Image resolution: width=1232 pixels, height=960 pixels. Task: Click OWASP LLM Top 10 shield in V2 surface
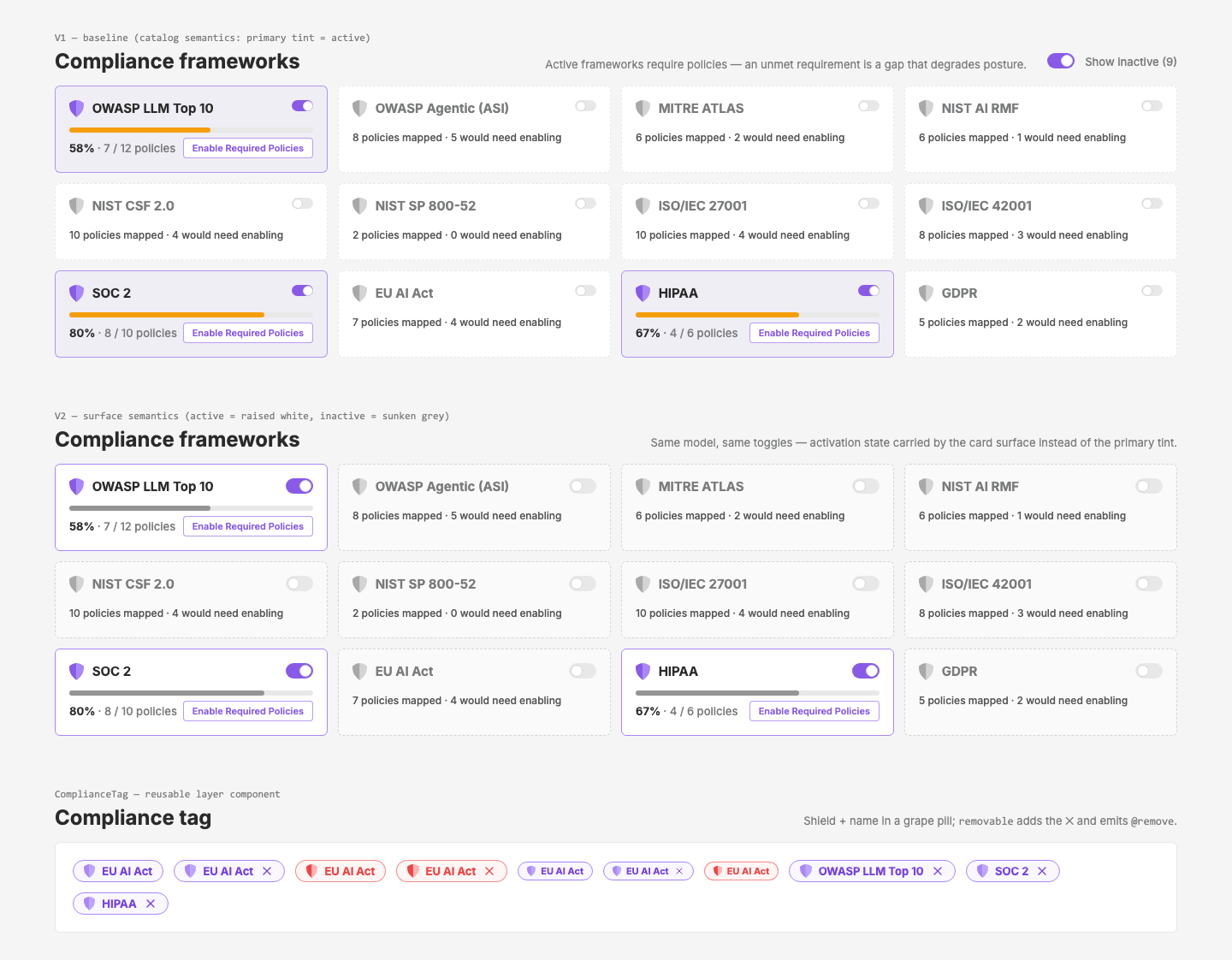[77, 487]
